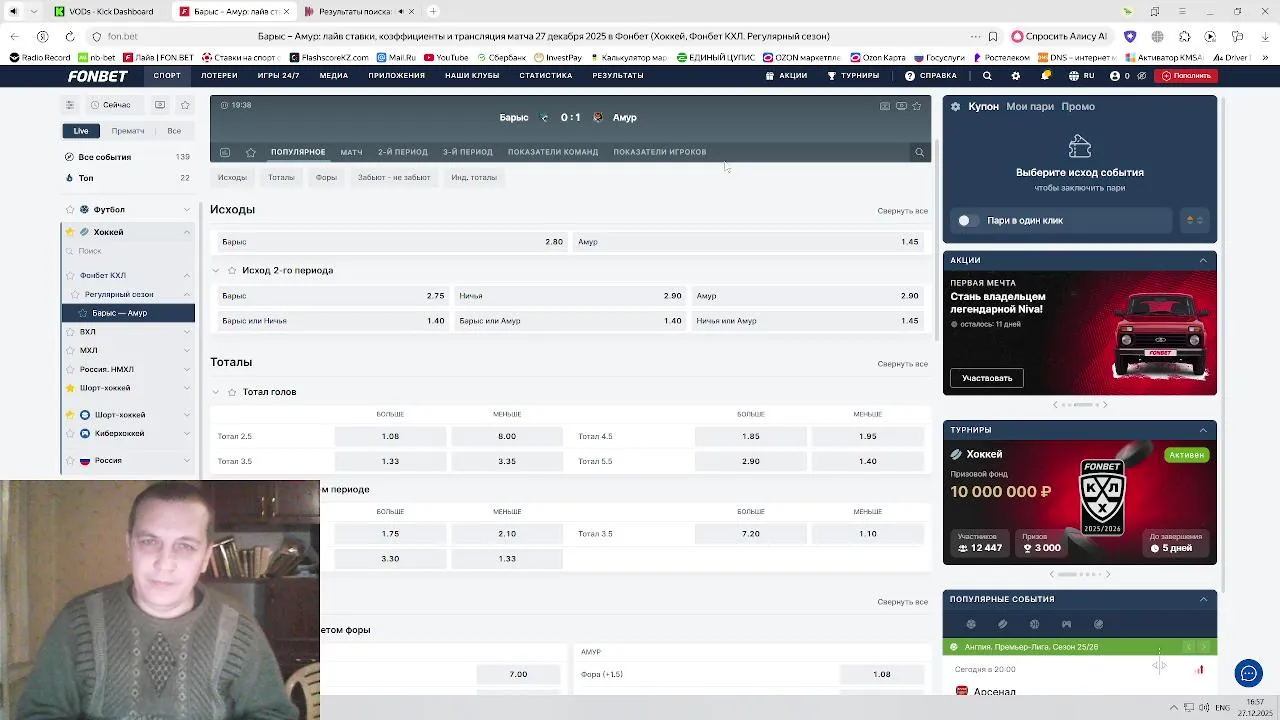The width and height of the screenshot is (1280, 720).
Task: Open ПОКАЗАТЕЛИ КОМАНД tab
Action: [x=552, y=152]
